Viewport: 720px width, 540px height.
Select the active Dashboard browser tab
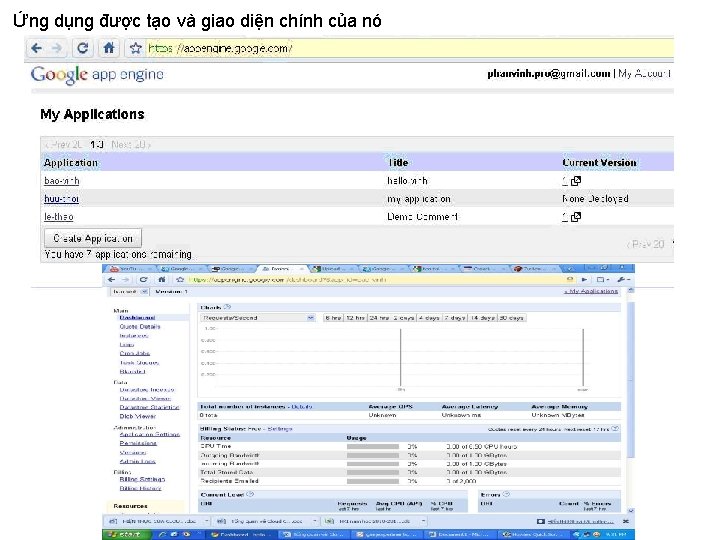(x=281, y=269)
